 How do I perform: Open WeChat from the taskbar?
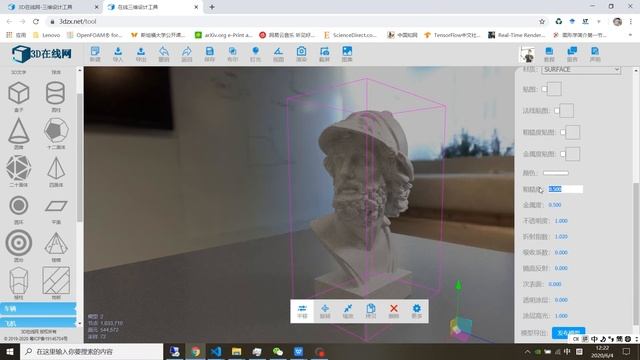tap(278, 351)
